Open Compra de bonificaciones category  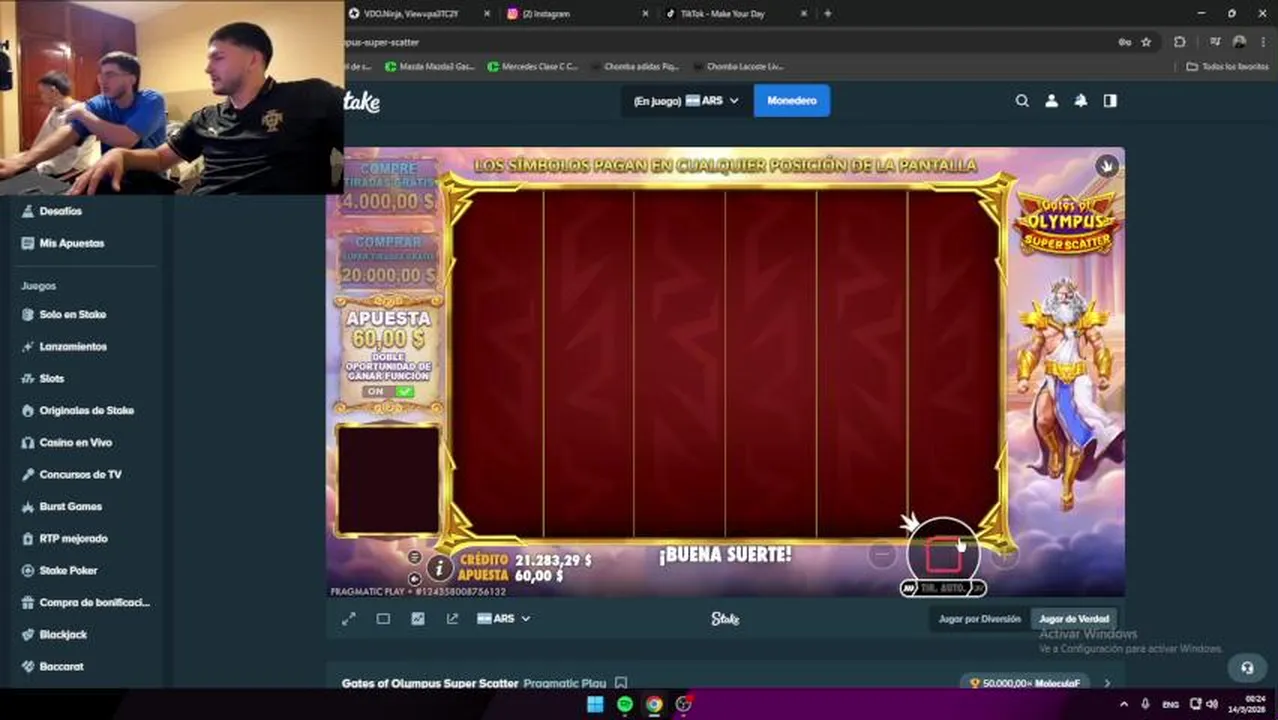pos(94,602)
